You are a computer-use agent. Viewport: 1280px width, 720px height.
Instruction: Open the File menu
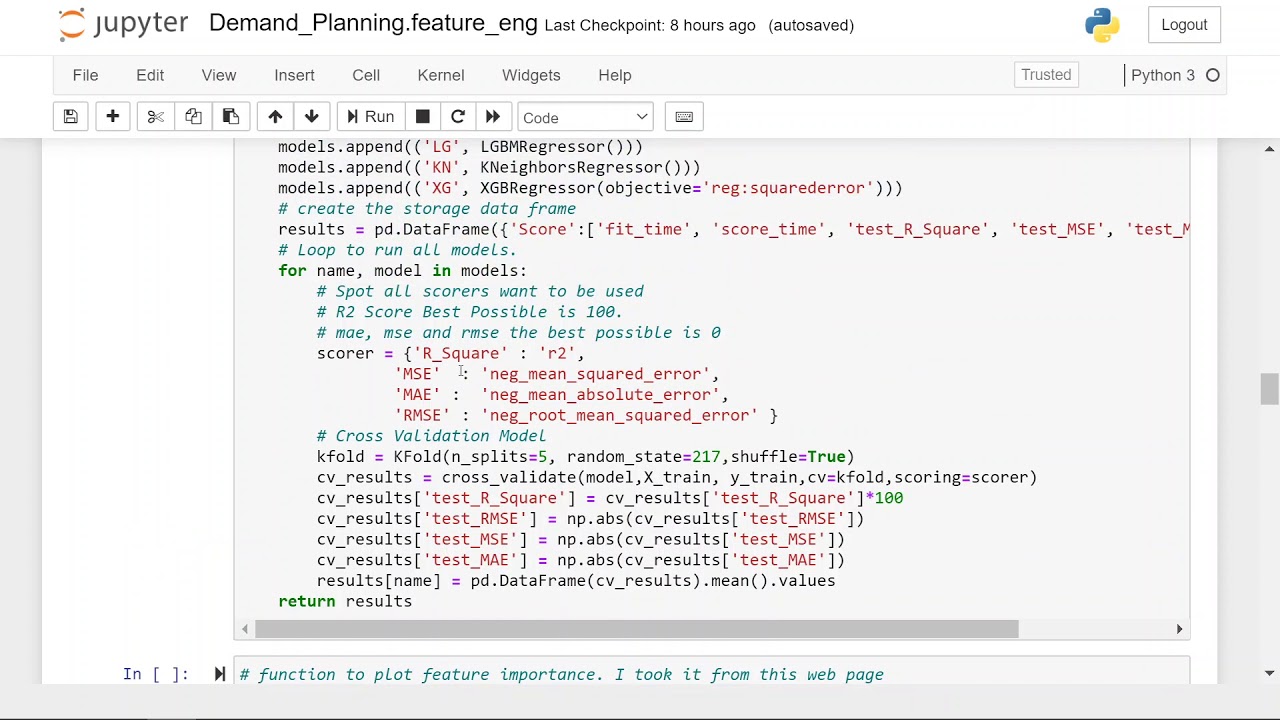pyautogui.click(x=85, y=75)
